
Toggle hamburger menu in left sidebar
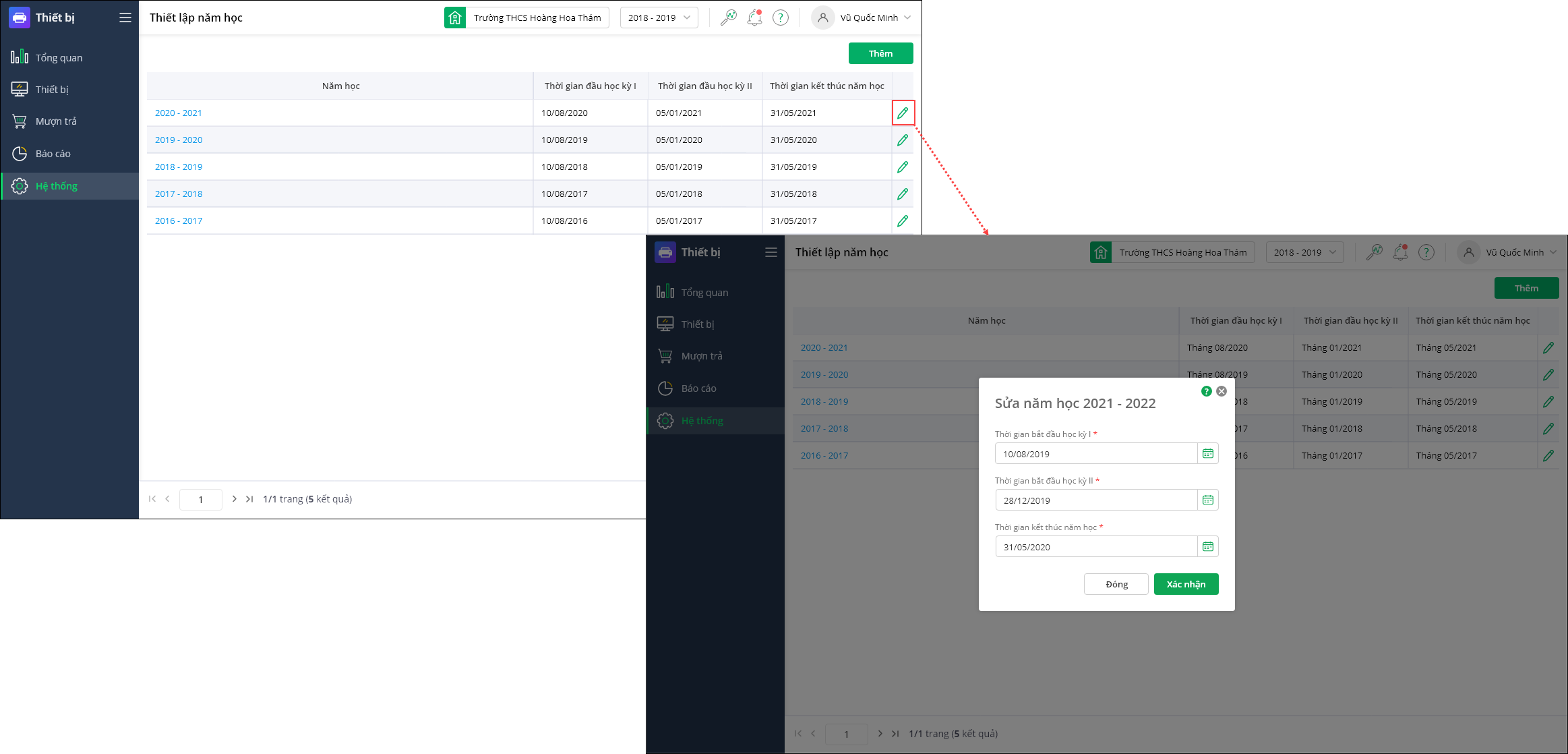125,18
